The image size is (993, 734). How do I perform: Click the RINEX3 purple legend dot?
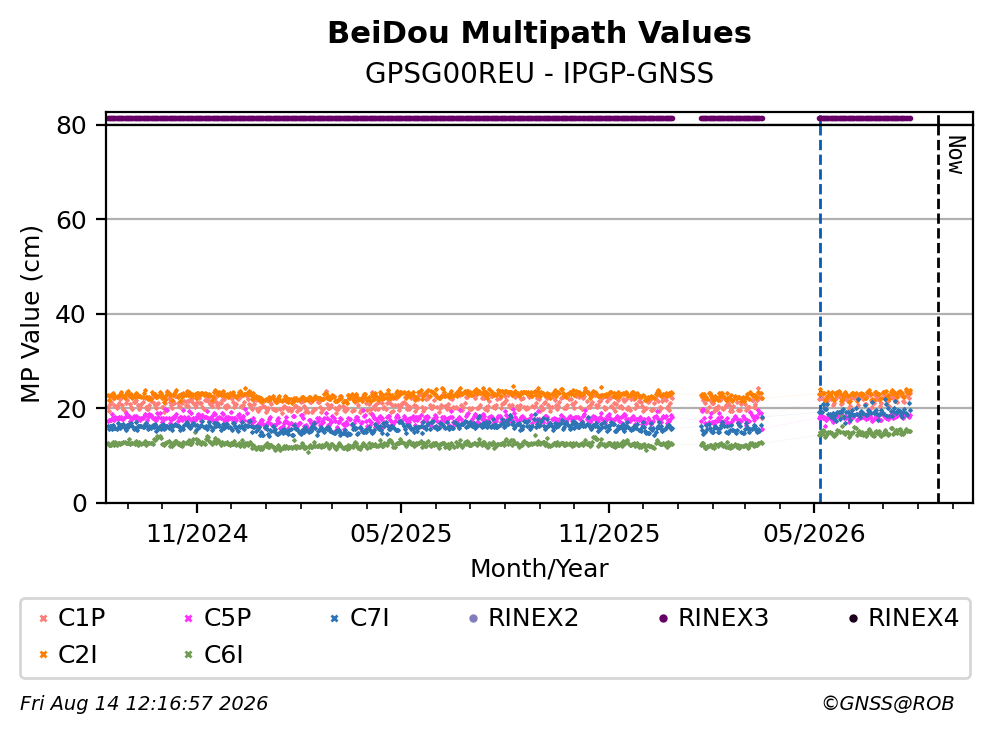pos(663,619)
